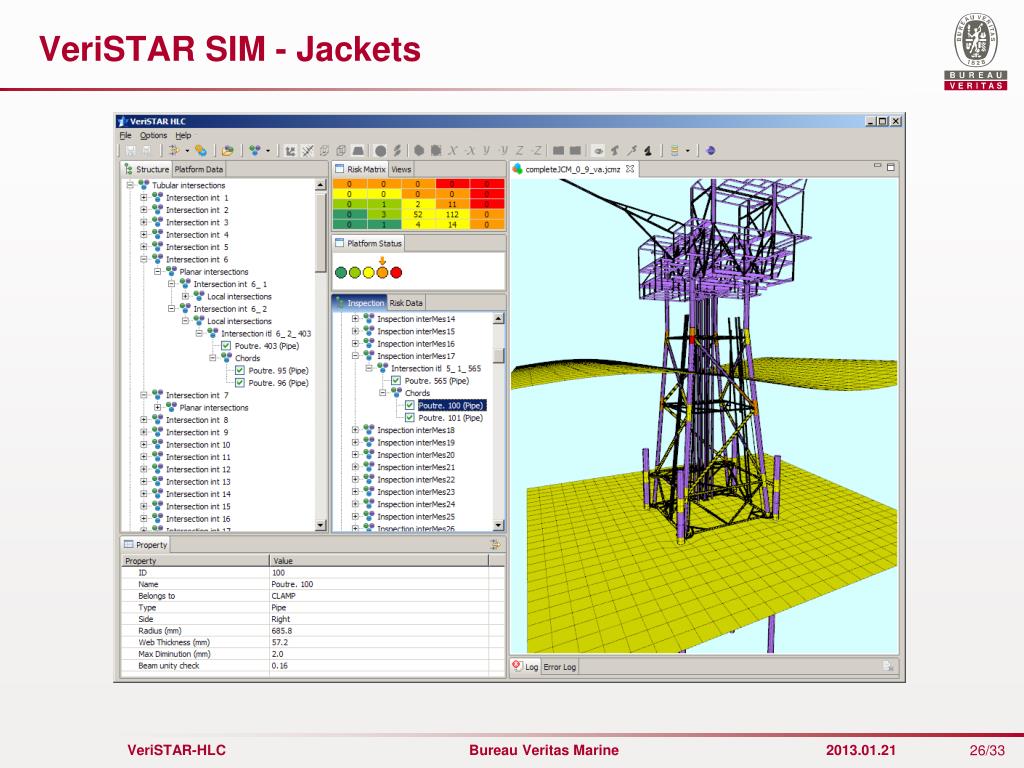Expand Planar intersections under Intersection int 7
1024x768 pixels.
pyautogui.click(x=157, y=408)
